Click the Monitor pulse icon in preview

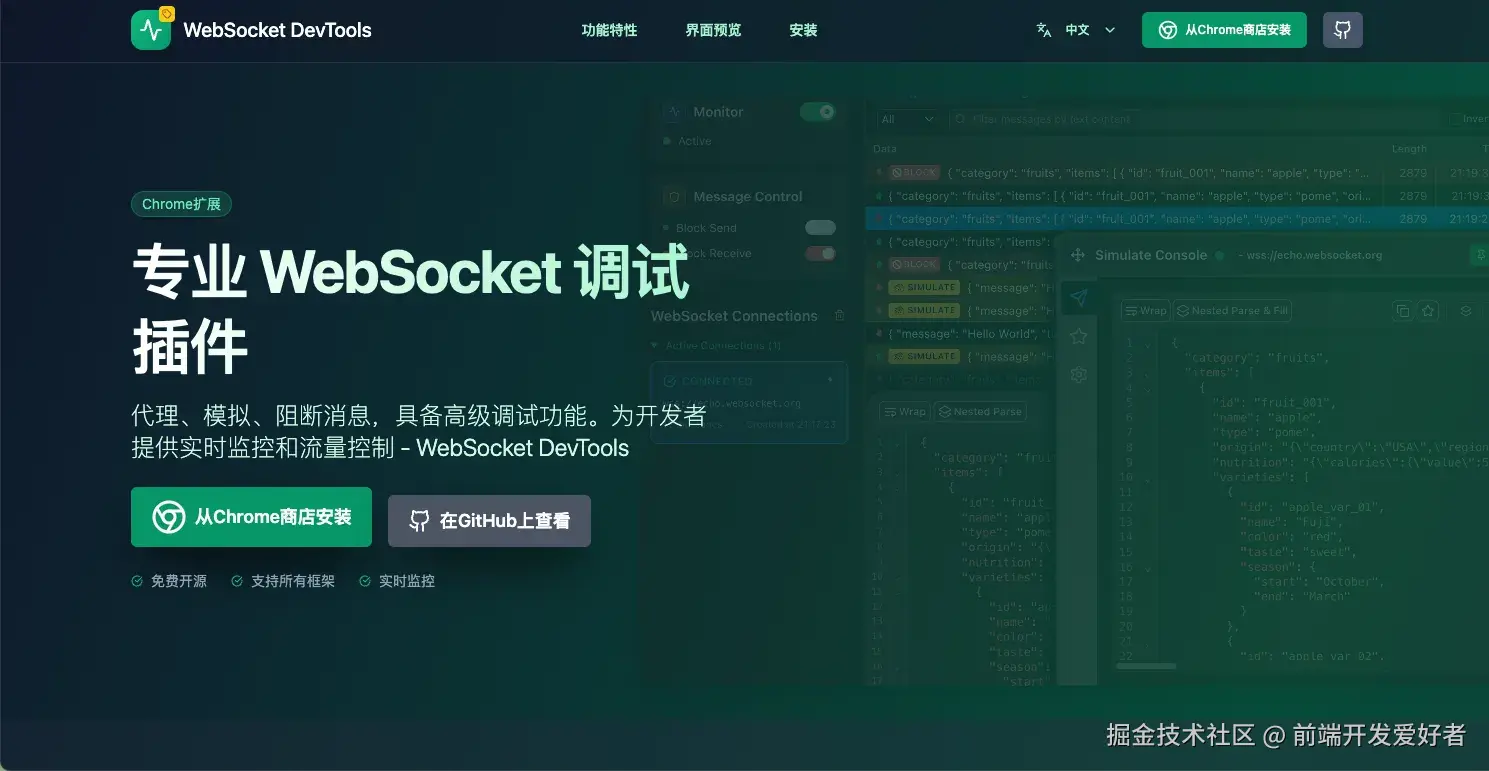(674, 112)
